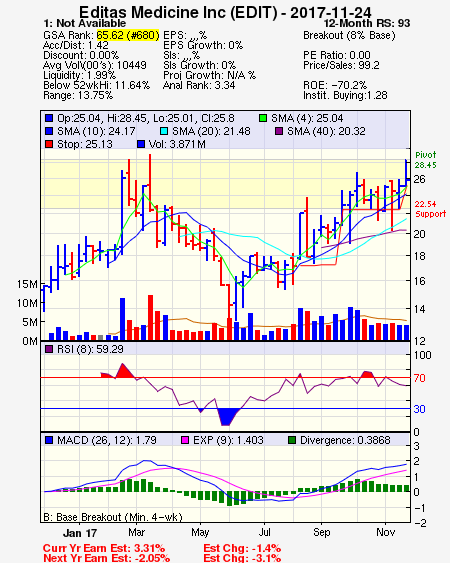Viewport: 450px width, 563px height.
Task: Click the Acc/Dist: 1.42 value
Action: [x=75, y=45]
